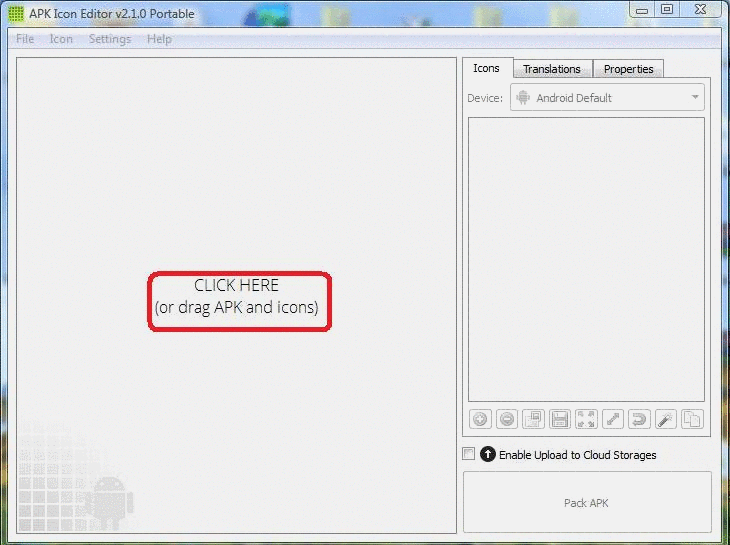Image resolution: width=730 pixels, height=545 pixels.
Task: Minimize the APK Icon Editor window
Action: [642, 10]
